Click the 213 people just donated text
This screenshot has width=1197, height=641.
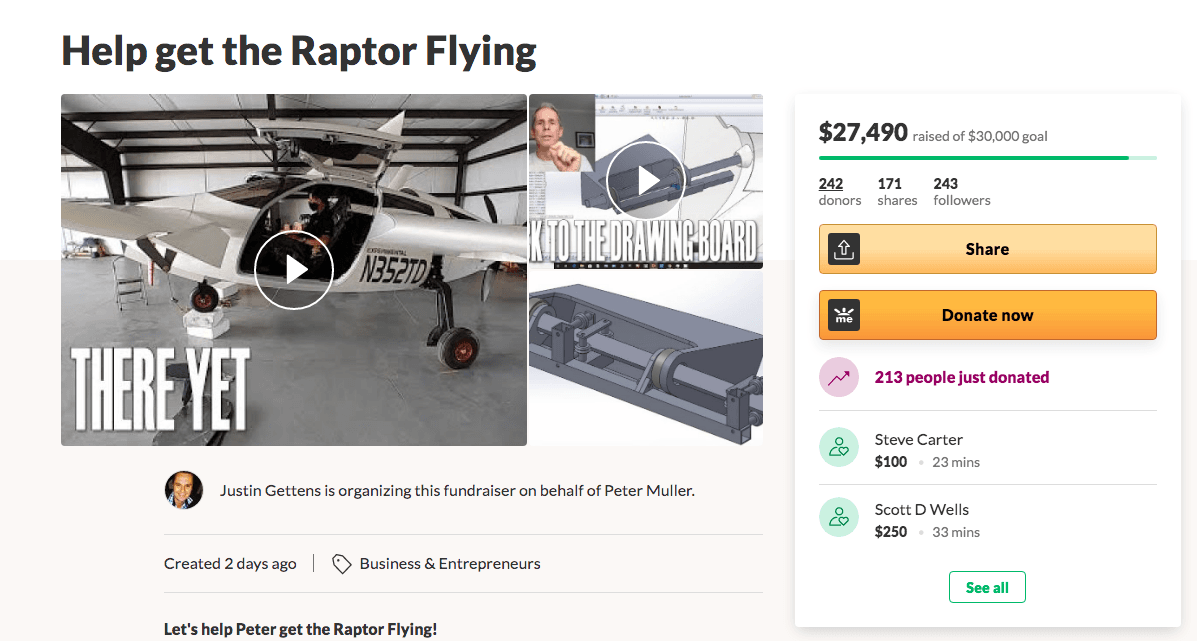coord(961,377)
